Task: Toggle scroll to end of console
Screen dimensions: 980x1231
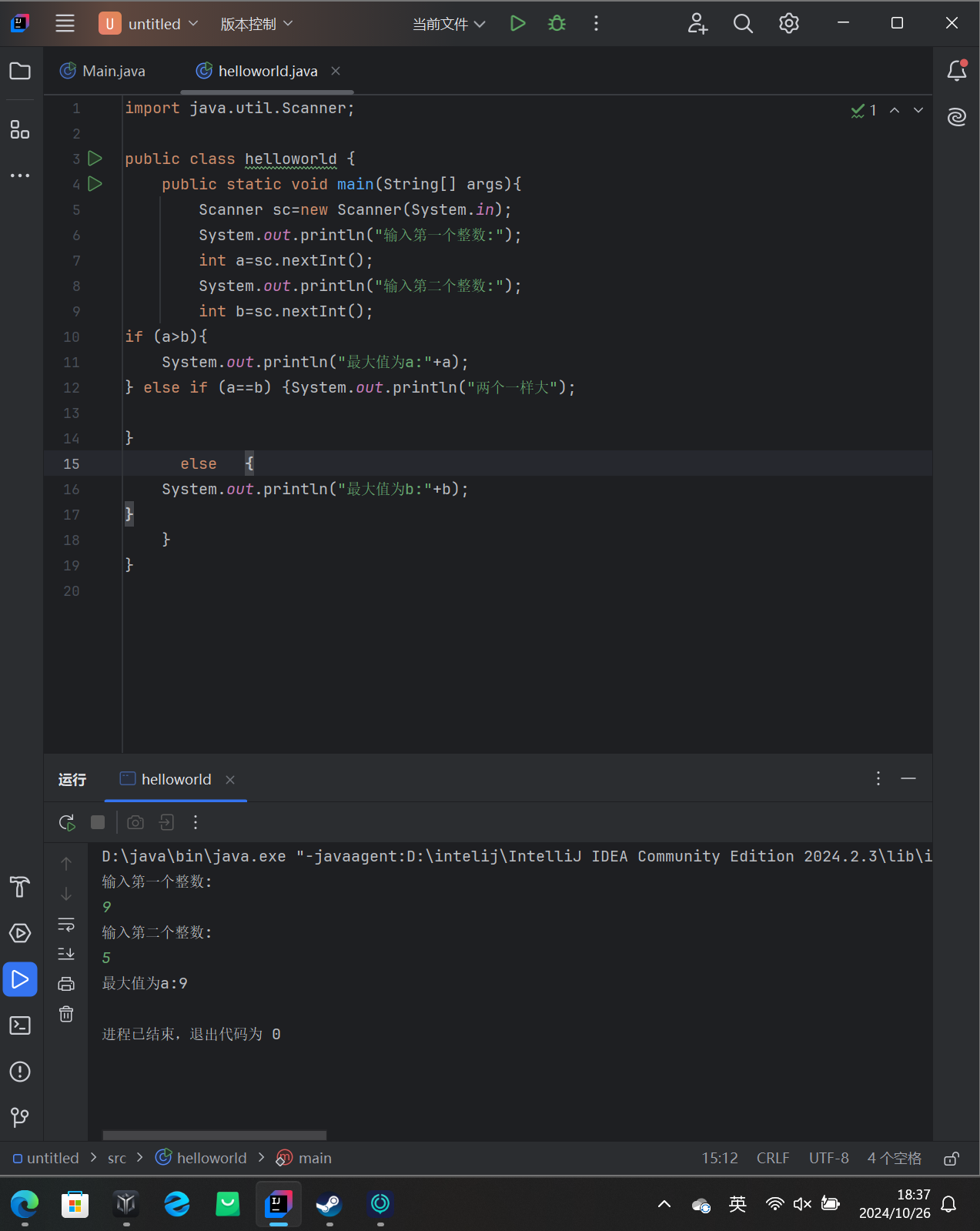Action: coord(66,954)
